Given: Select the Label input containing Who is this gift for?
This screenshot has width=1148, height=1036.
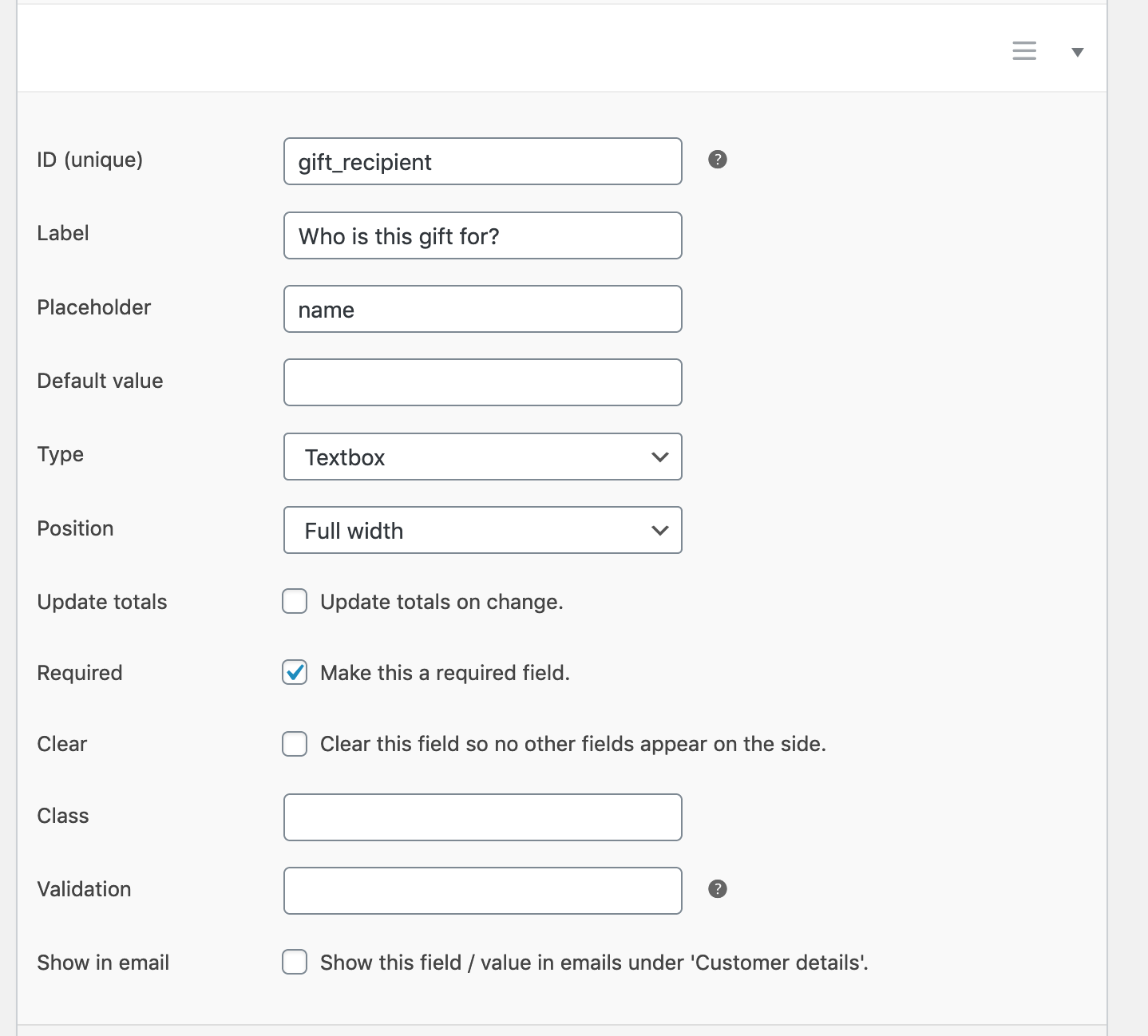Looking at the screenshot, I should 482,235.
